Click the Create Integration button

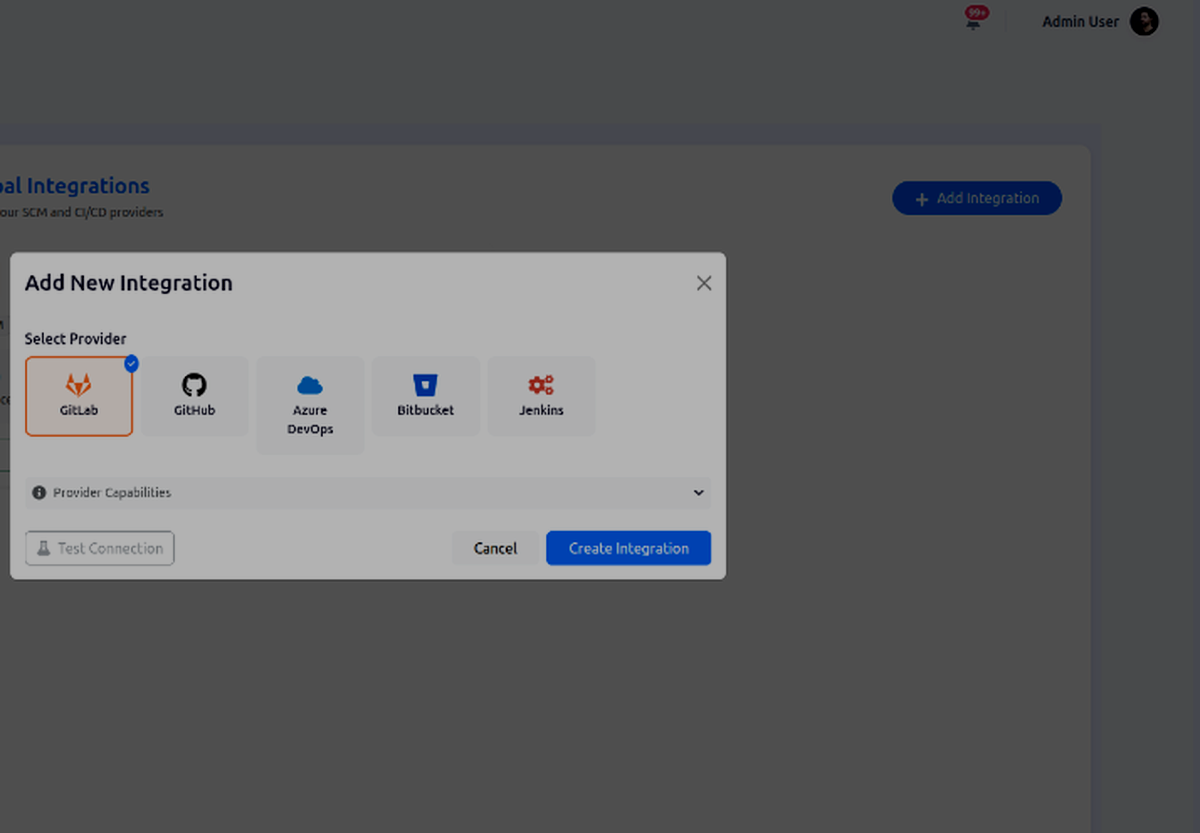tap(628, 548)
